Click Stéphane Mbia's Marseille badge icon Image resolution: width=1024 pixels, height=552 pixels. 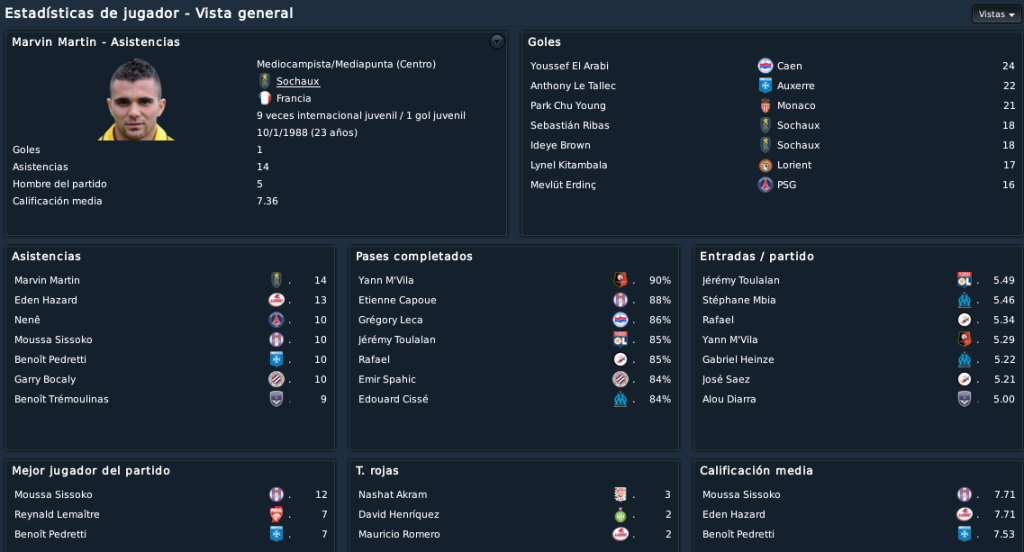click(964, 300)
